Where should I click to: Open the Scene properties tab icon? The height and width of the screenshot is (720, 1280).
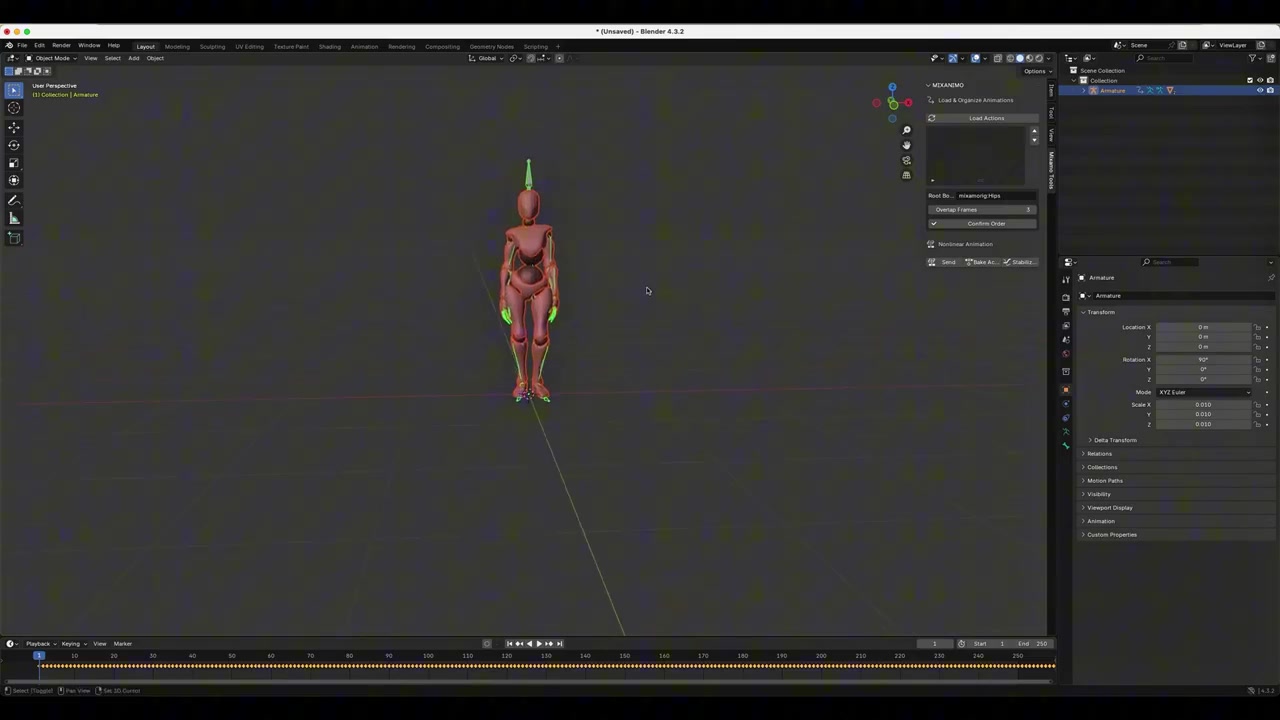(1066, 340)
